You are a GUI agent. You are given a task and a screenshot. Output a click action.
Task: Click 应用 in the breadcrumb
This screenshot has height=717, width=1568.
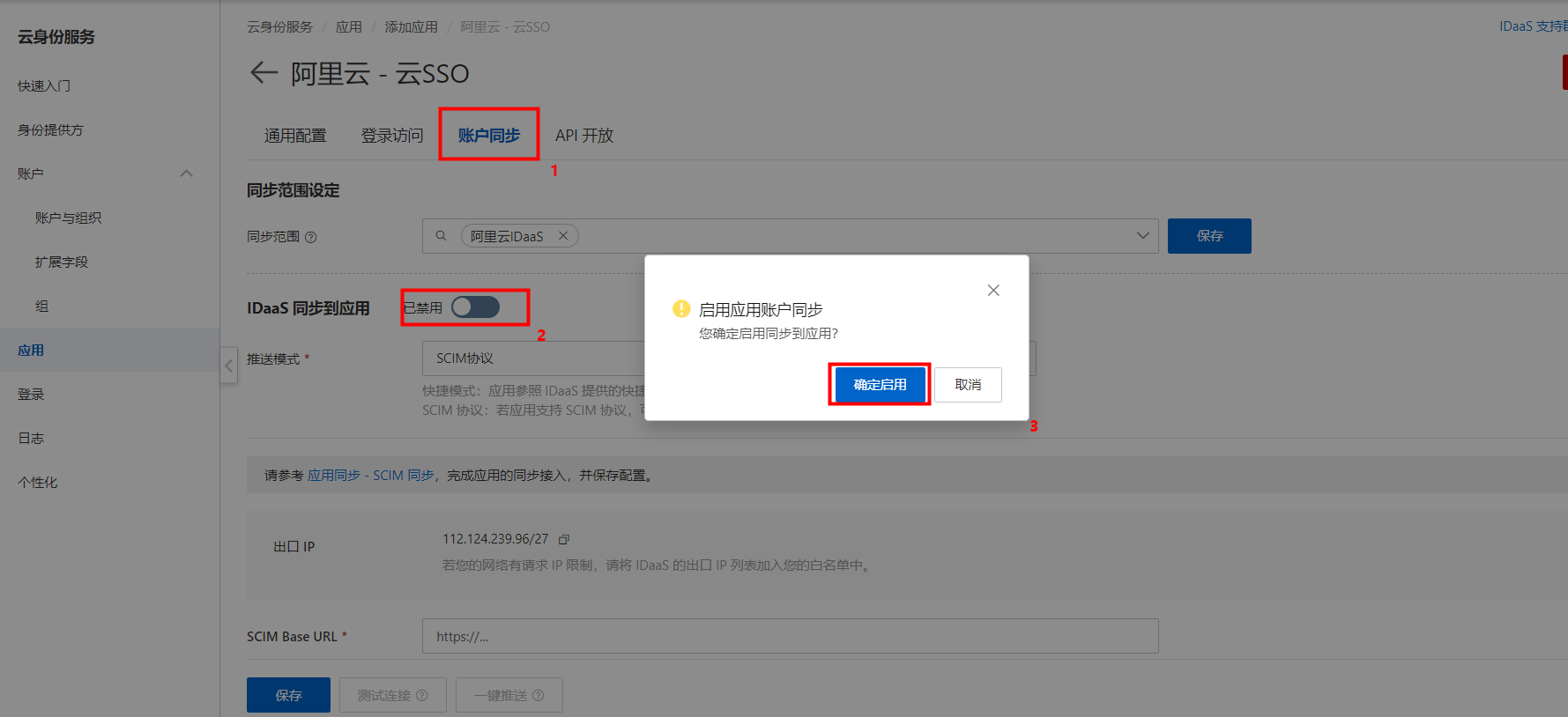(x=348, y=26)
